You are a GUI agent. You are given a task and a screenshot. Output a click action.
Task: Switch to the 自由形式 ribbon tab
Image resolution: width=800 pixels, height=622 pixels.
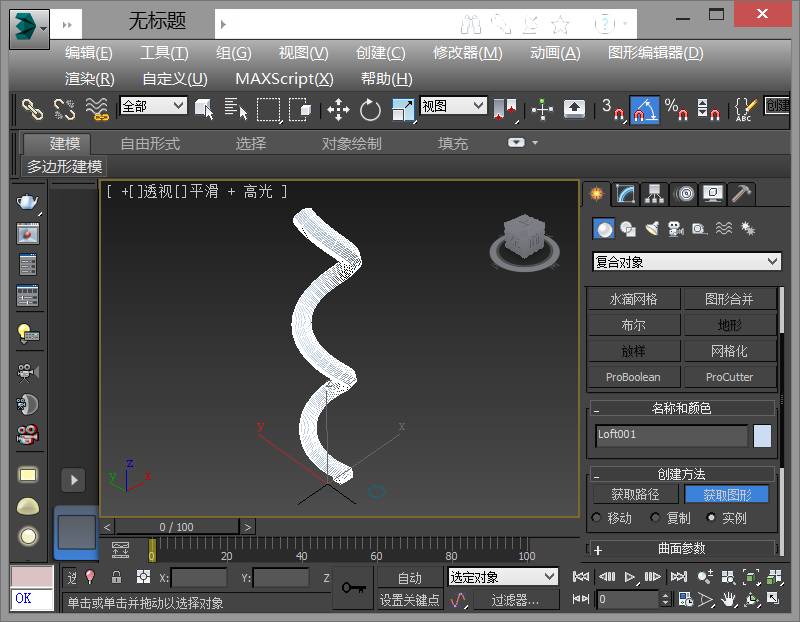[x=150, y=143]
